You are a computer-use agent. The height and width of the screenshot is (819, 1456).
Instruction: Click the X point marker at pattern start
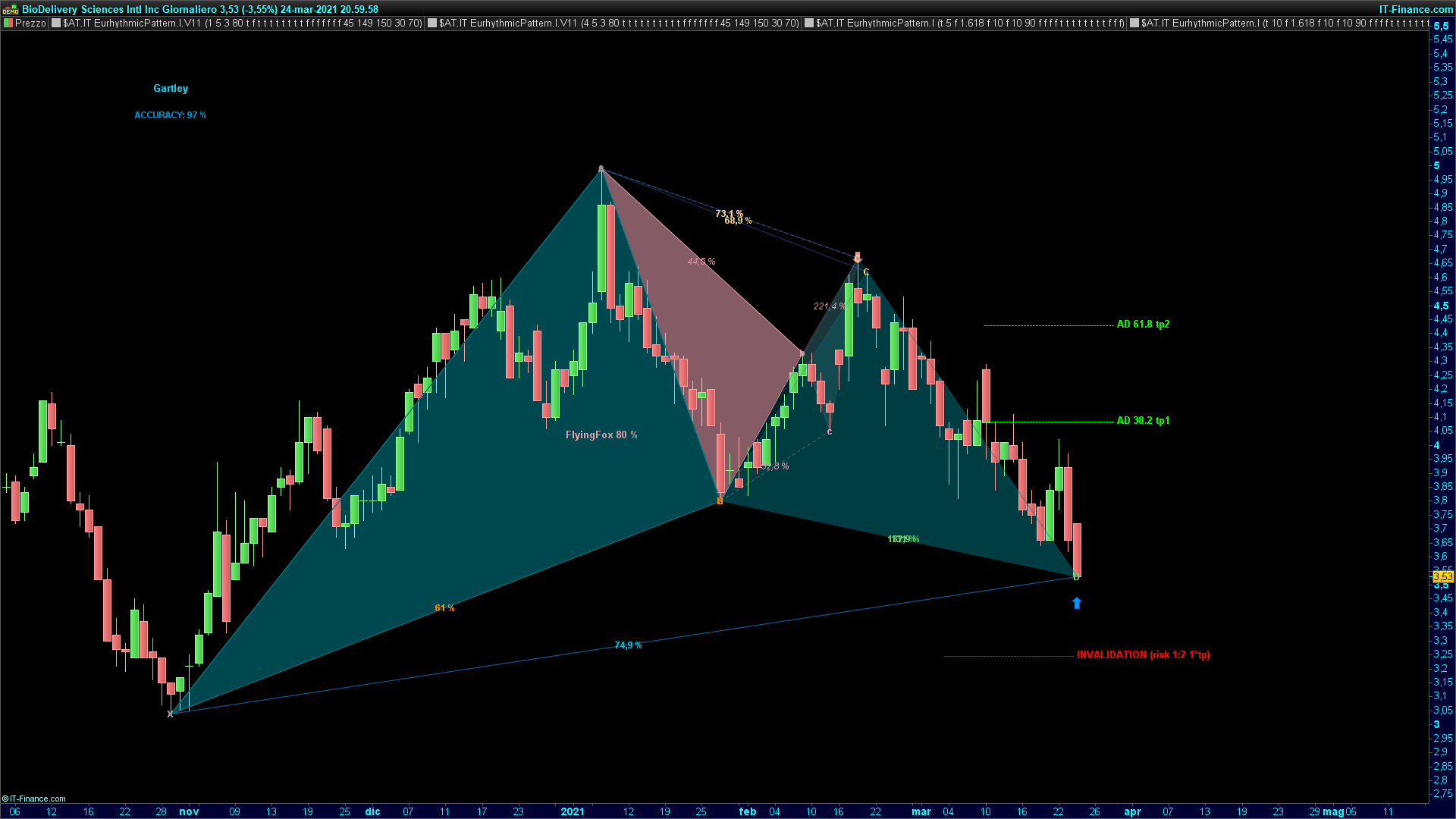(170, 714)
